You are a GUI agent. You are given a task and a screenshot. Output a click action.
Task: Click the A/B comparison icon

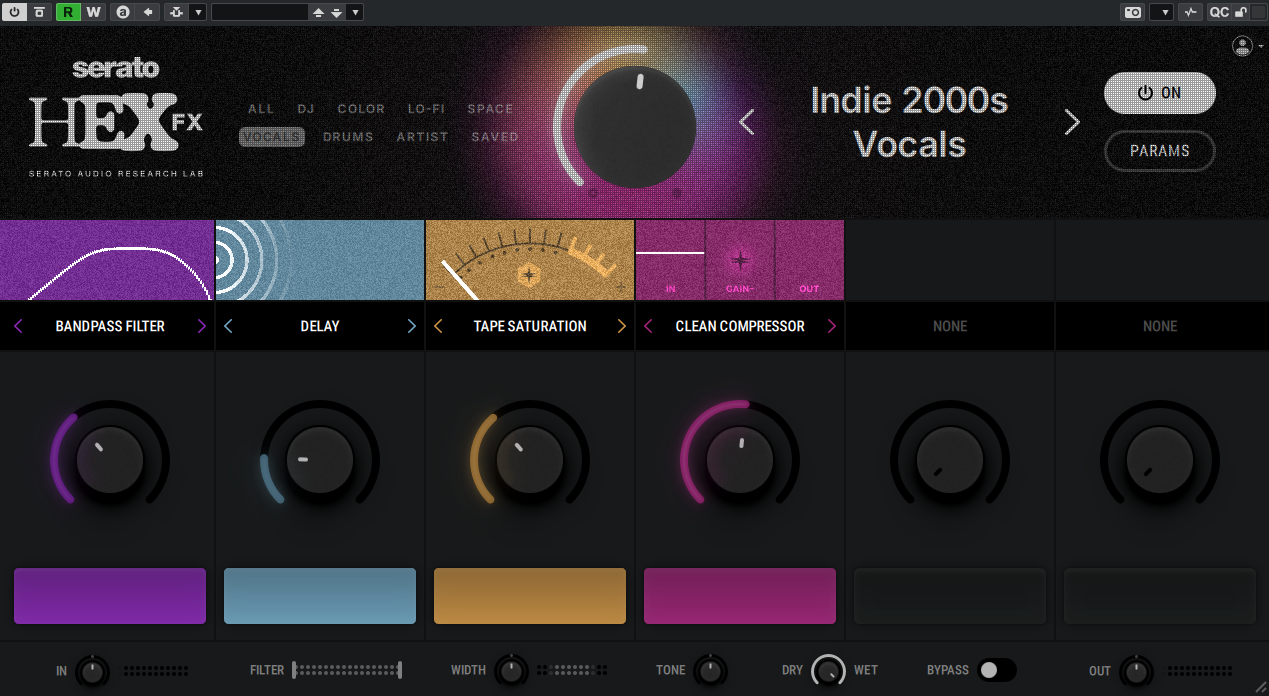click(123, 12)
